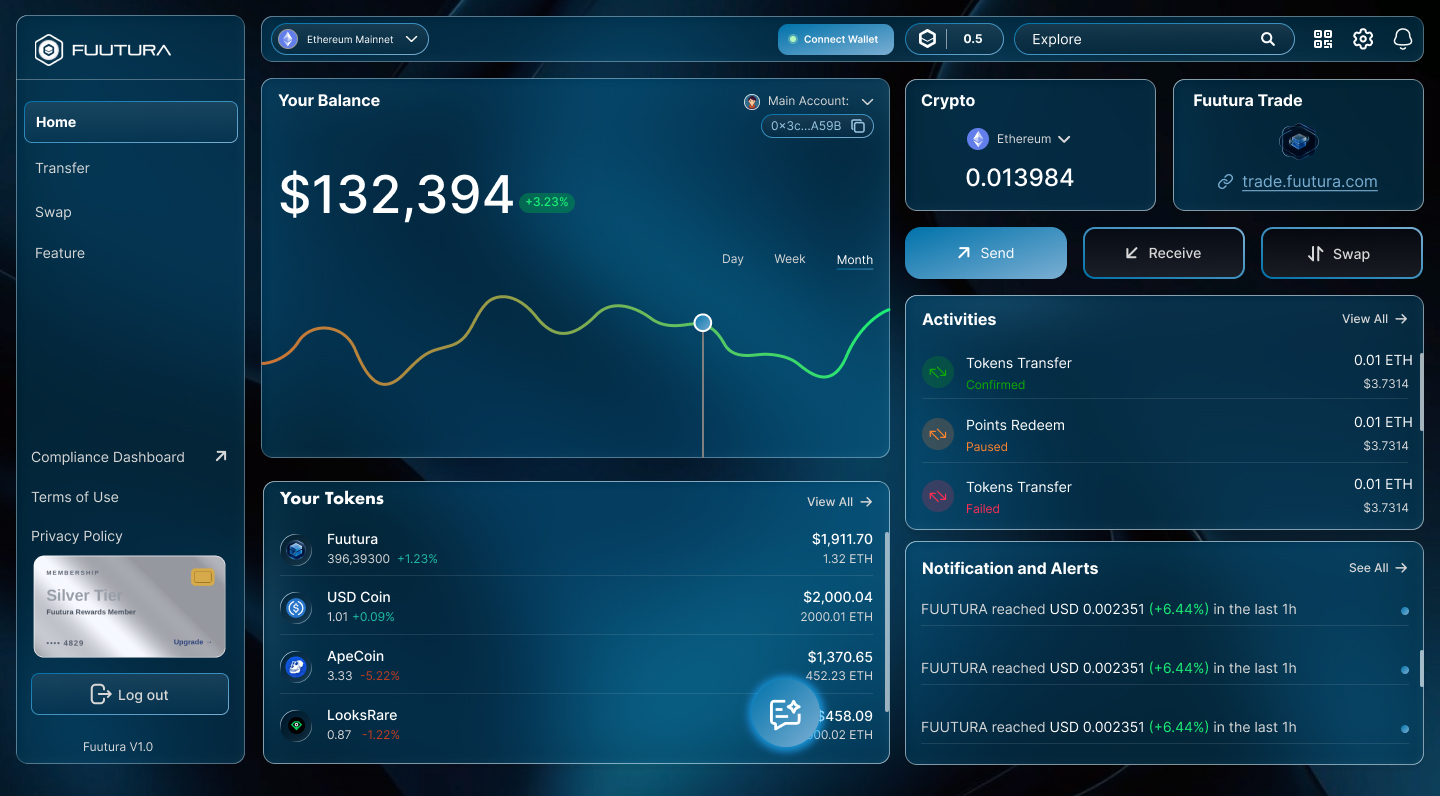Open the Ethereum Mainnet network dropdown
Viewport: 1440px width, 796px height.
click(x=350, y=39)
